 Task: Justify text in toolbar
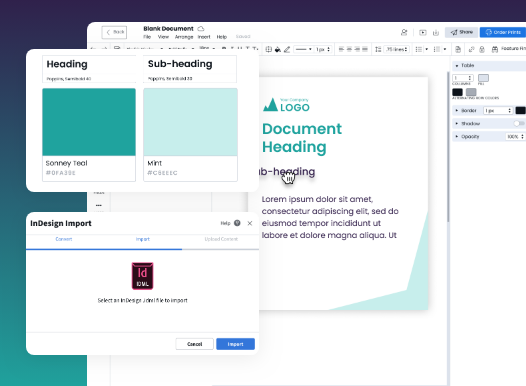(365, 49)
